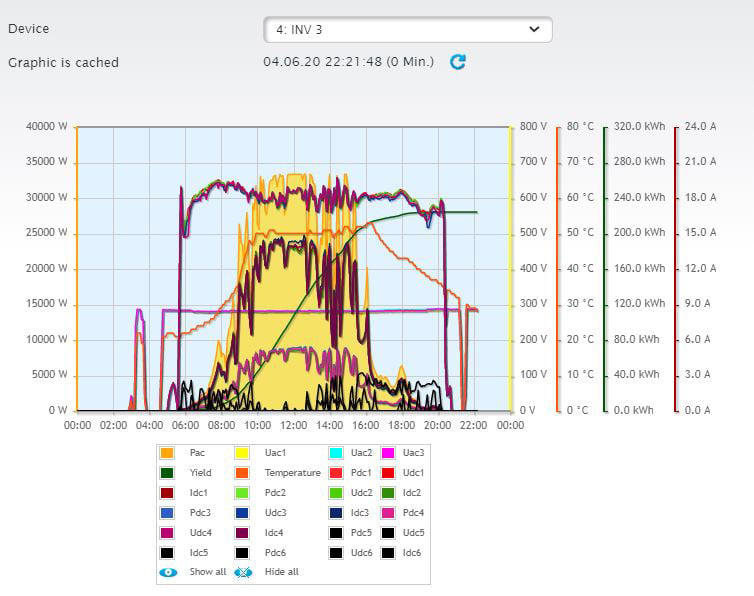This screenshot has width=754, height=596.
Task: Toggle the Uac3 magenta swatch
Action: click(x=388, y=453)
